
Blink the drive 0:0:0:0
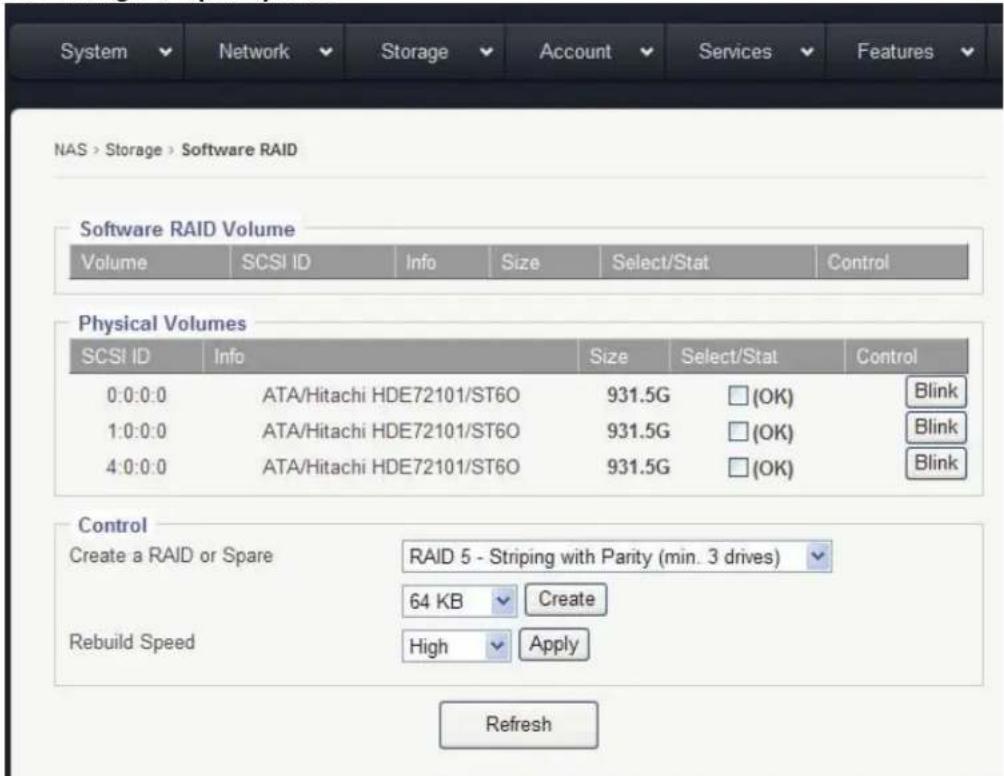935,391
